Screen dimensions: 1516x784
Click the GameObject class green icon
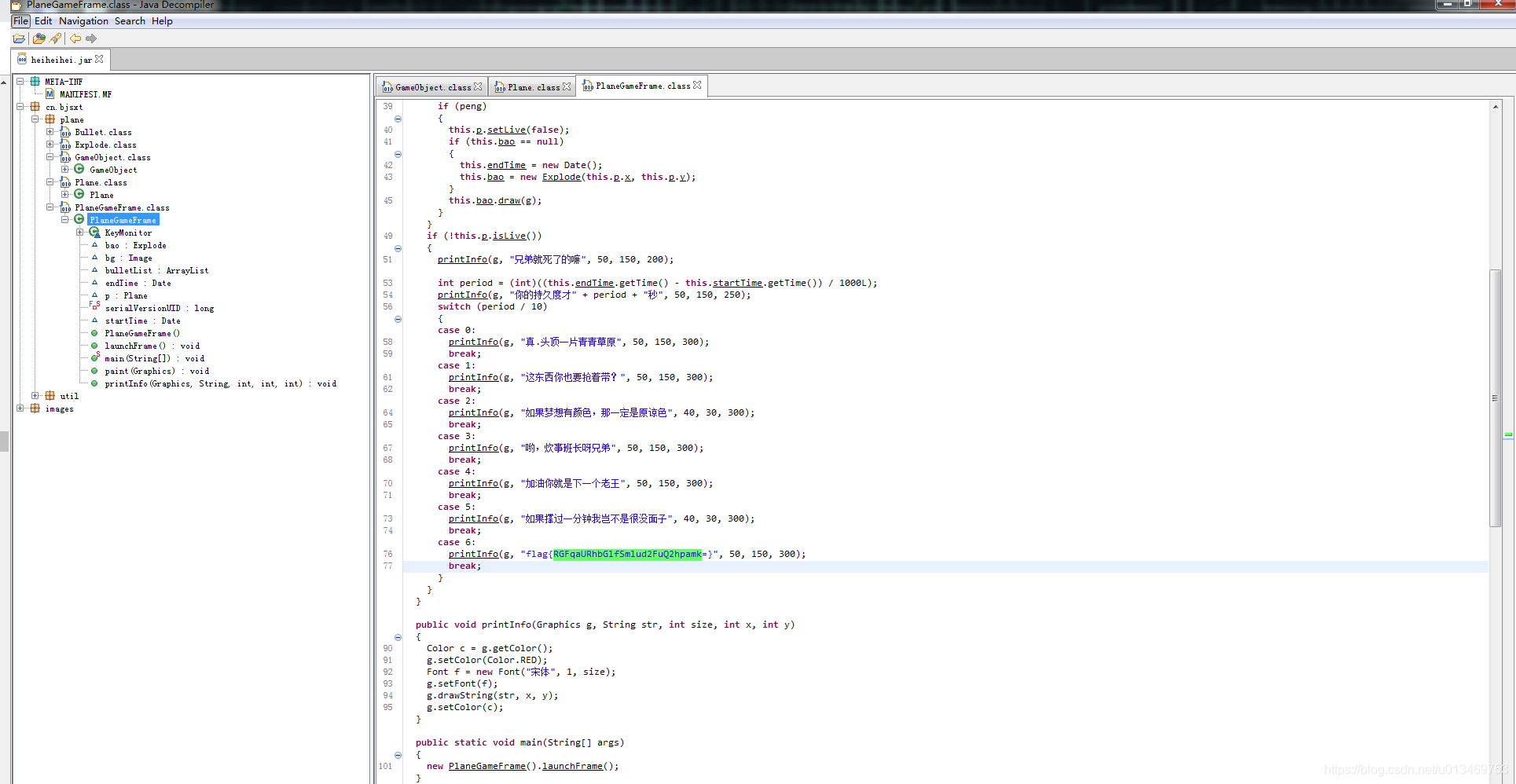tap(79, 169)
